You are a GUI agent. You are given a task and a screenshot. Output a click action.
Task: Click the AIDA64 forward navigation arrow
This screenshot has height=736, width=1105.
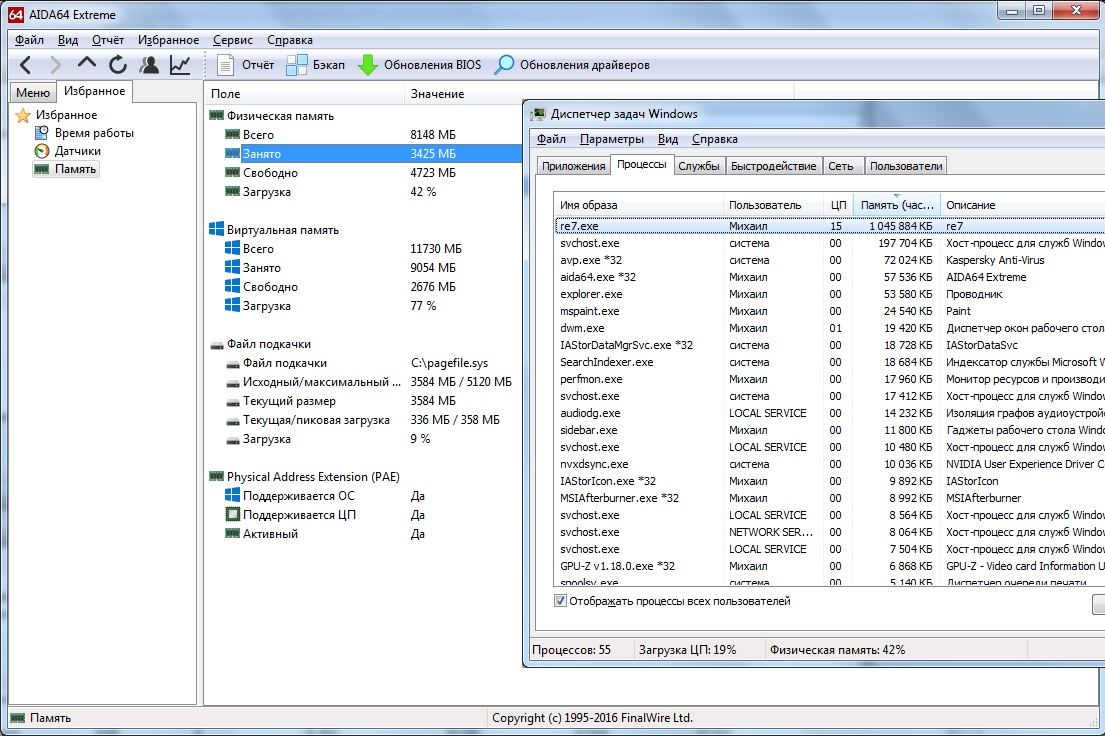coord(55,65)
